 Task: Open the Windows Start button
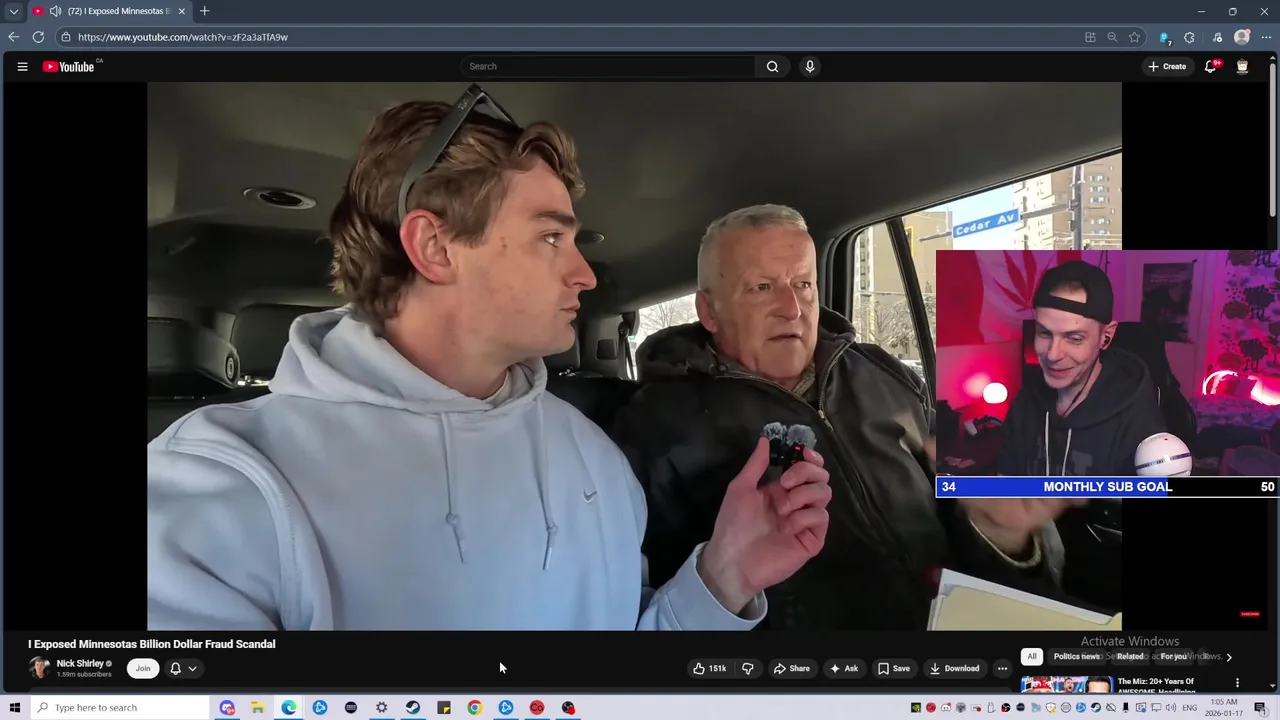(x=14, y=708)
